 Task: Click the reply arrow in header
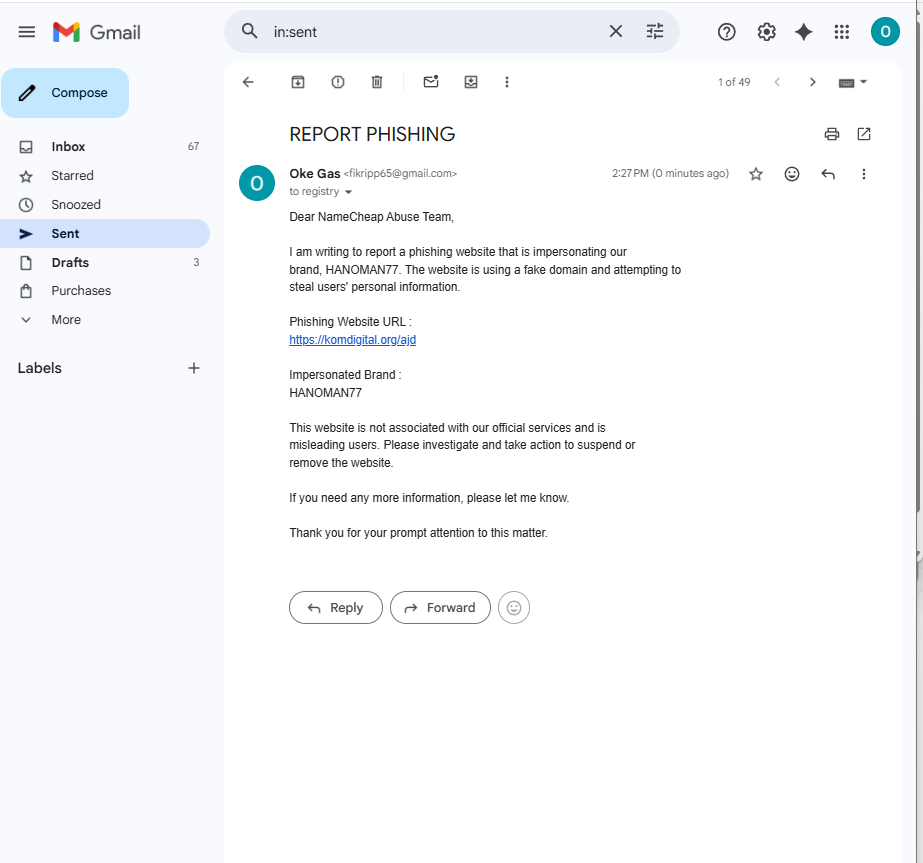828,174
